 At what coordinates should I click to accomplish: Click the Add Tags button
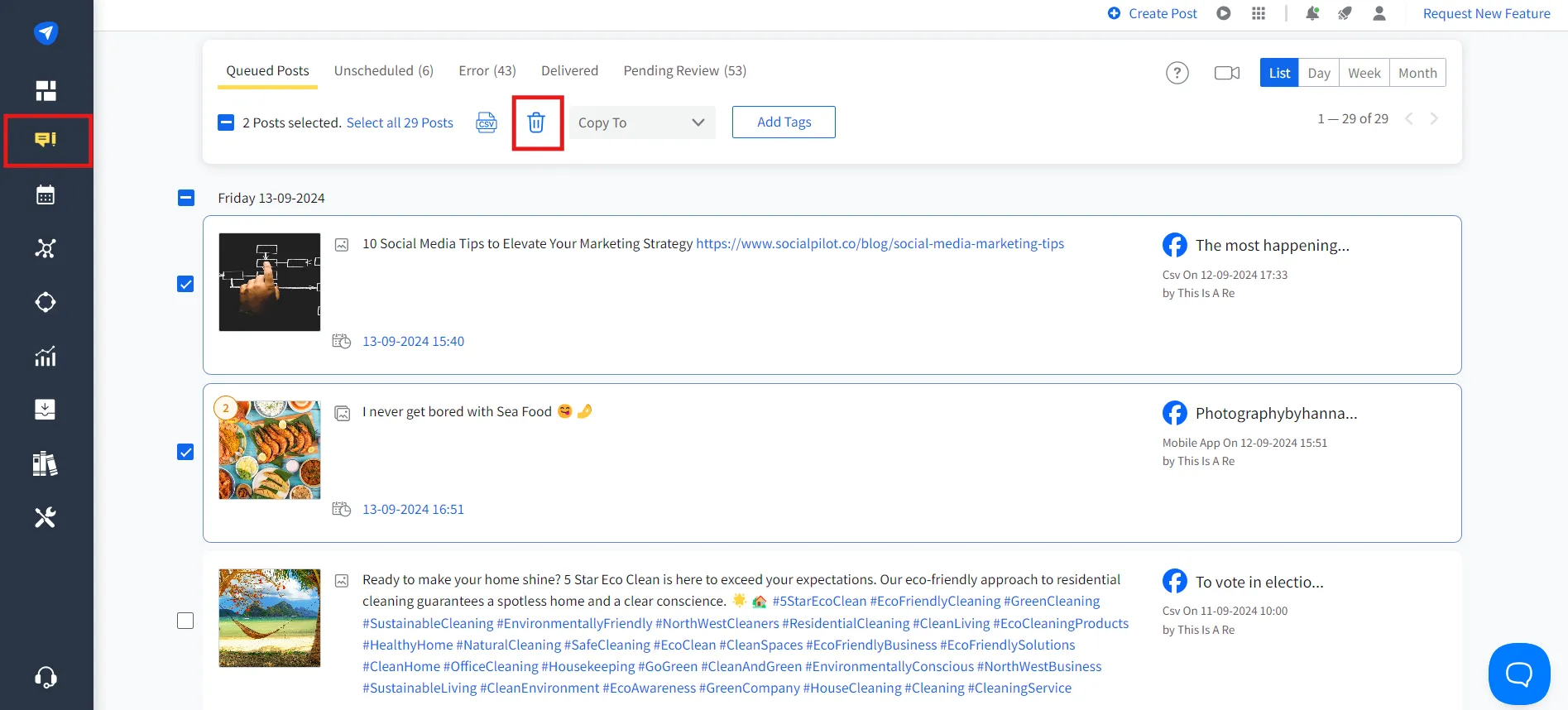(784, 122)
